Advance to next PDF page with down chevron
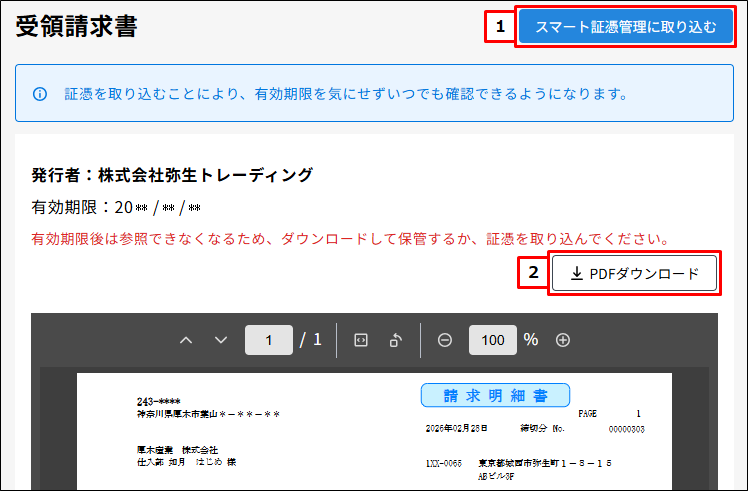 [221, 340]
